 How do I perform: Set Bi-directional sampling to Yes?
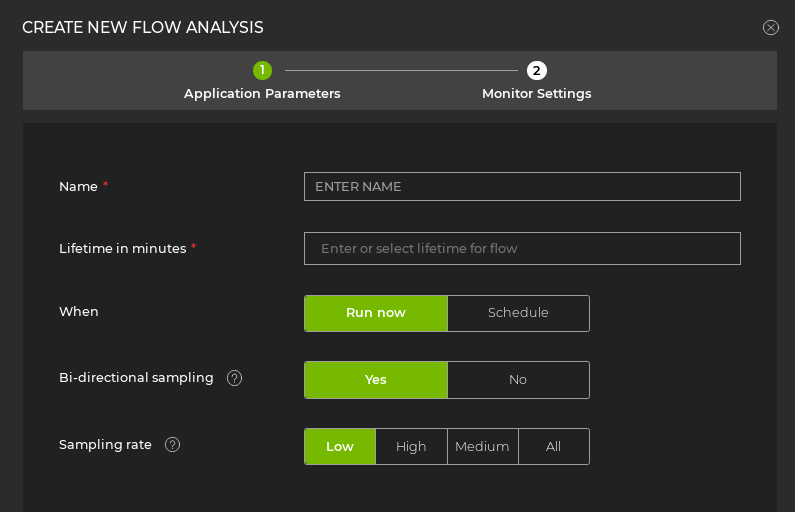coord(376,380)
